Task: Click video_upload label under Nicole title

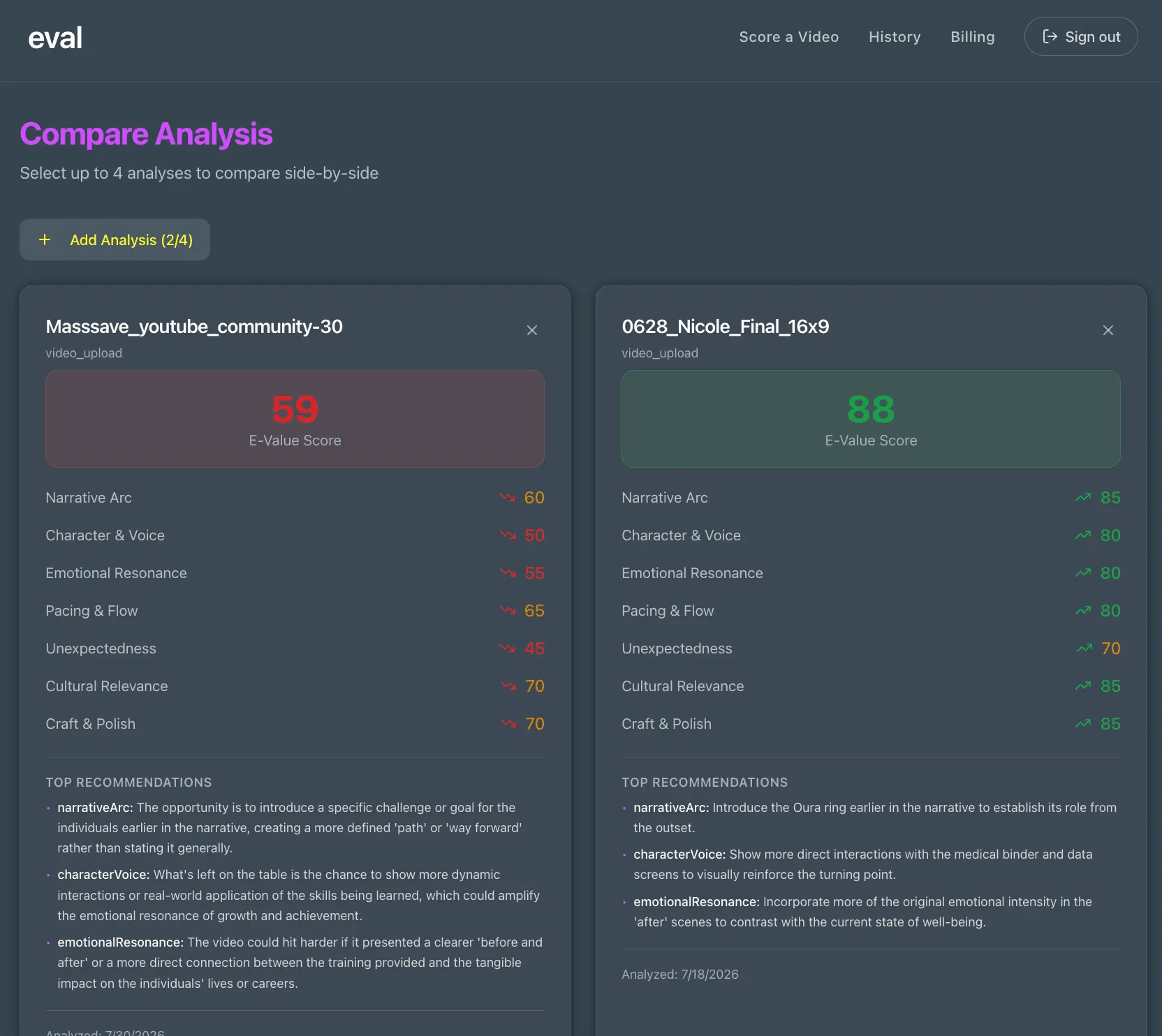Action: point(660,353)
